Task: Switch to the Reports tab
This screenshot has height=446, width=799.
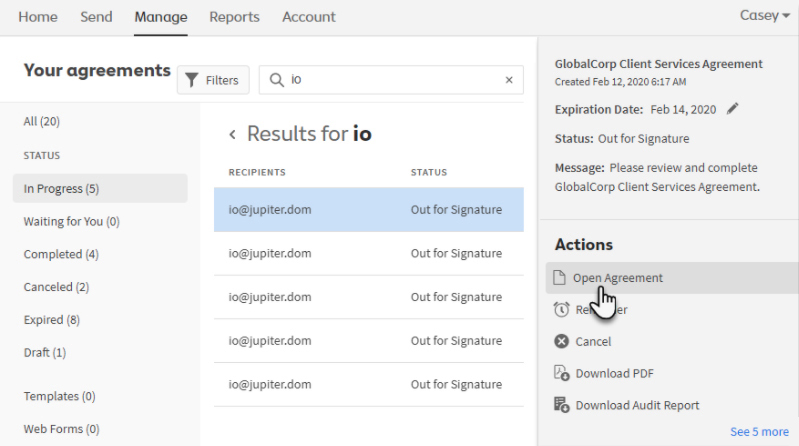Action: click(x=234, y=17)
